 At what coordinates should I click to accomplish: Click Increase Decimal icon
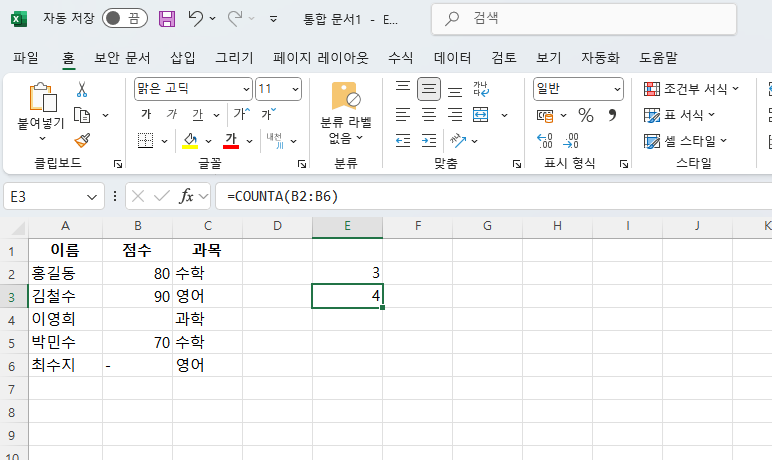tap(545, 141)
